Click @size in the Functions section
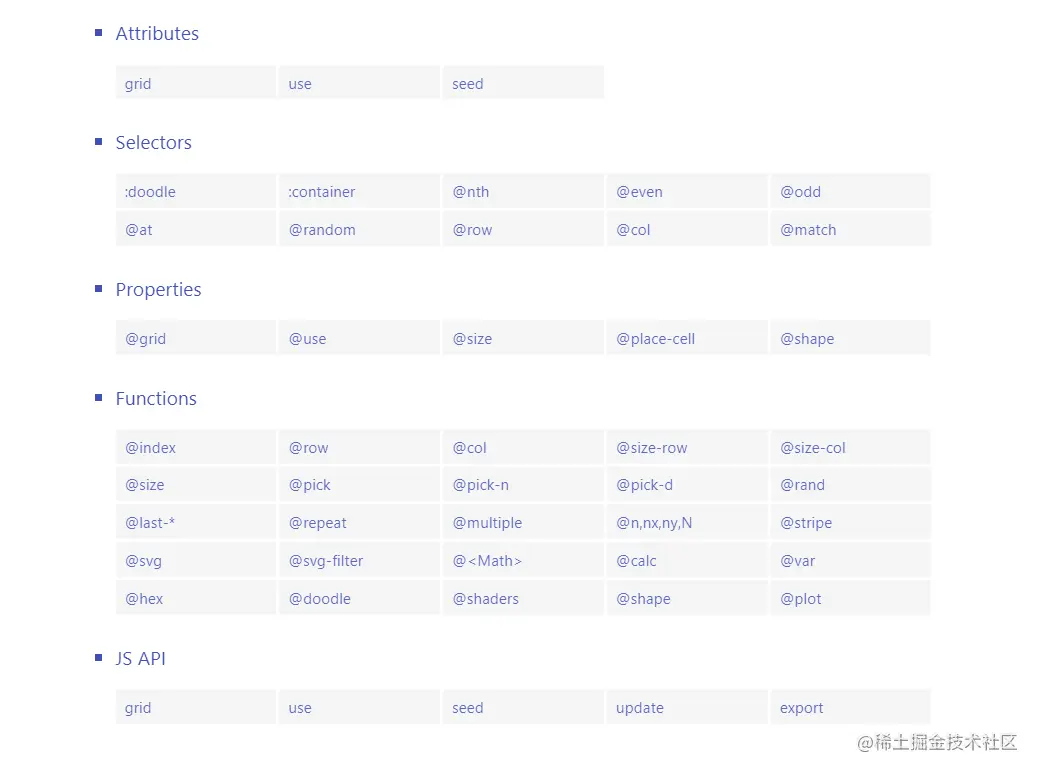1040x775 pixels. 196,484
